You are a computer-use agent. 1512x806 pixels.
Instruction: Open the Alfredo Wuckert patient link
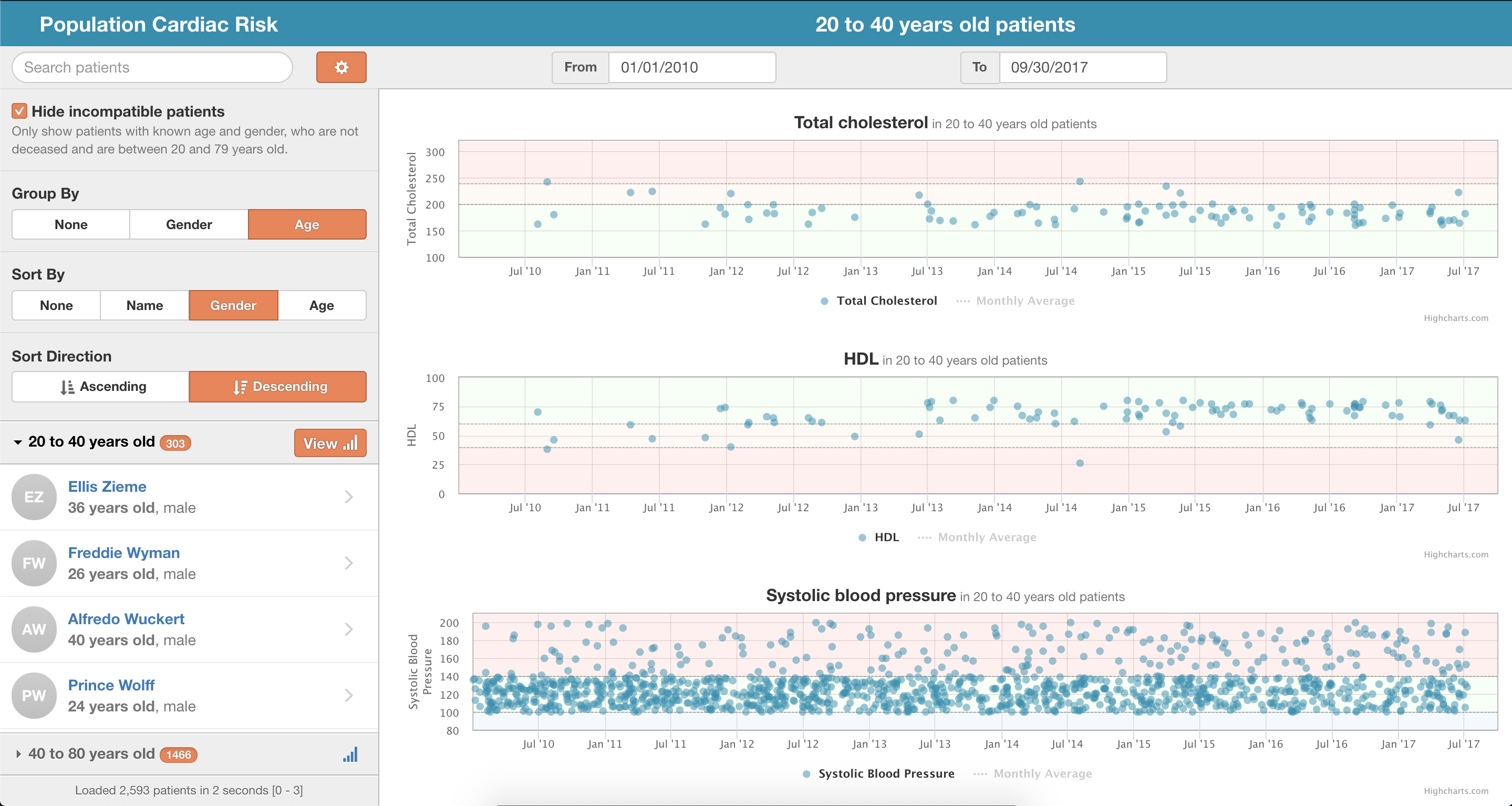(x=126, y=619)
